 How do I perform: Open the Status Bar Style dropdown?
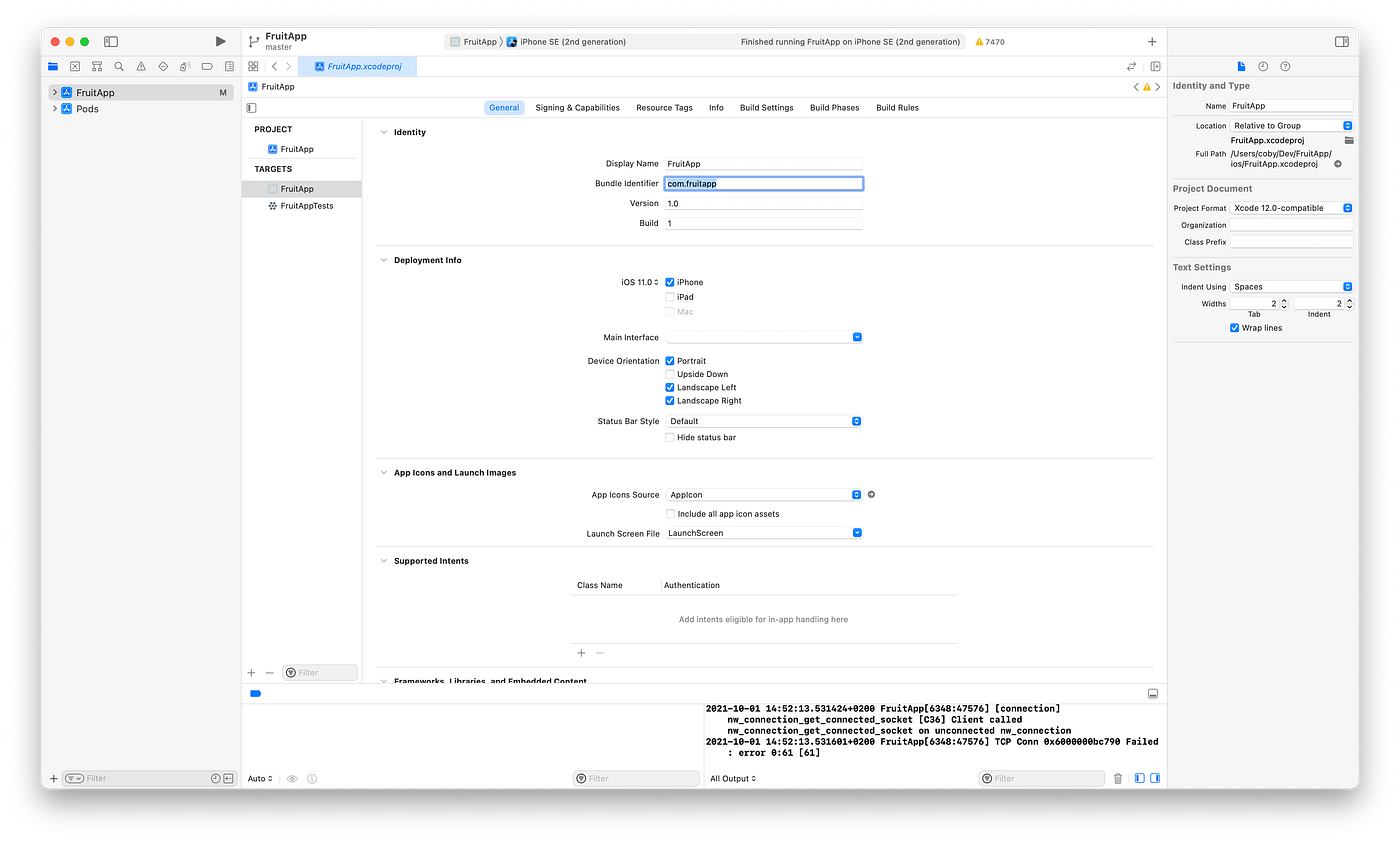[x=764, y=421]
